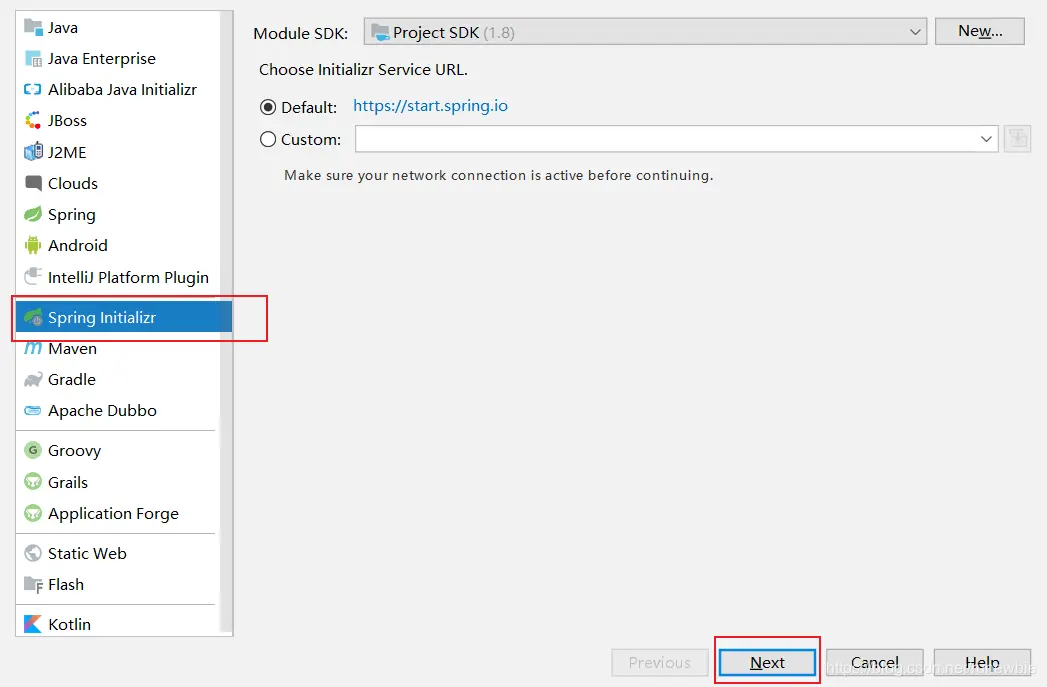
Task: Select the Spring Initializr text label
Action: tap(101, 318)
